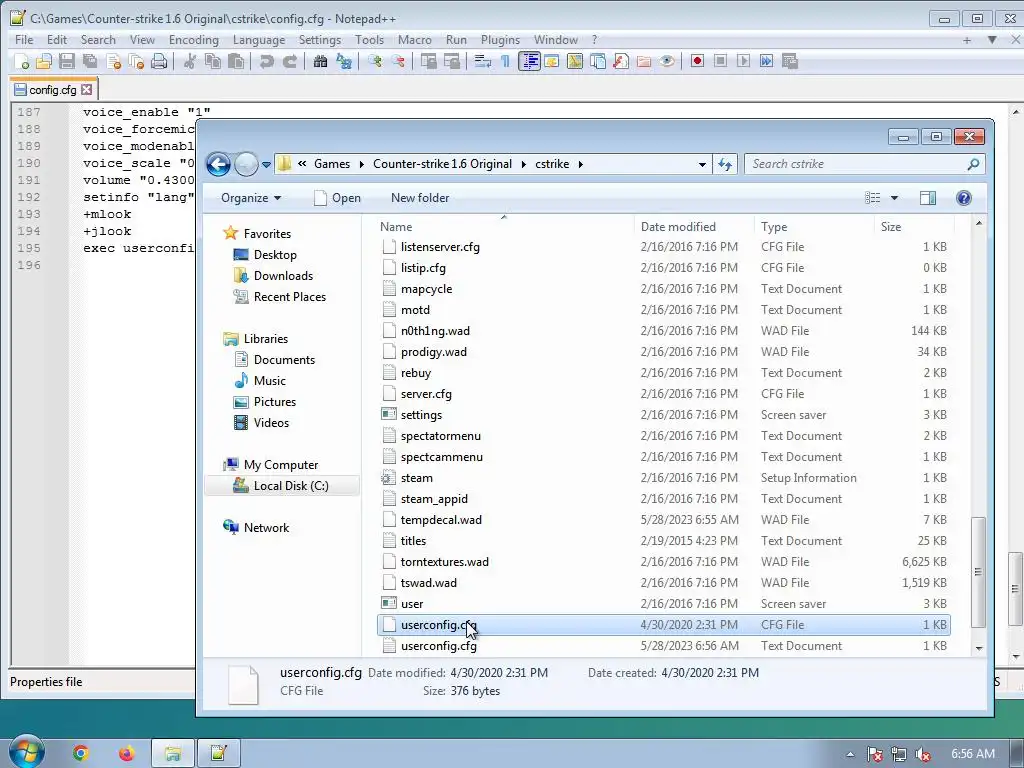The height and width of the screenshot is (768, 1024).
Task: Go back with Explorer Back arrow button
Action: pyautogui.click(x=218, y=164)
